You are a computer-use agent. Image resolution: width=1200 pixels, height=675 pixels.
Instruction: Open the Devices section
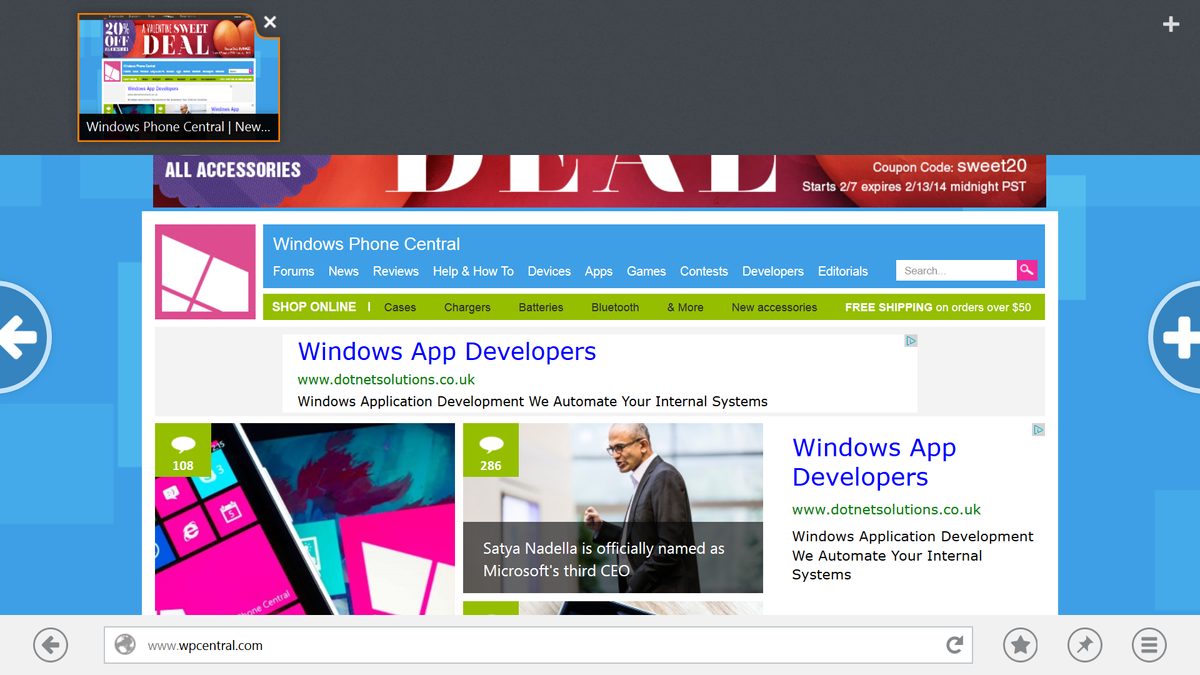click(549, 271)
